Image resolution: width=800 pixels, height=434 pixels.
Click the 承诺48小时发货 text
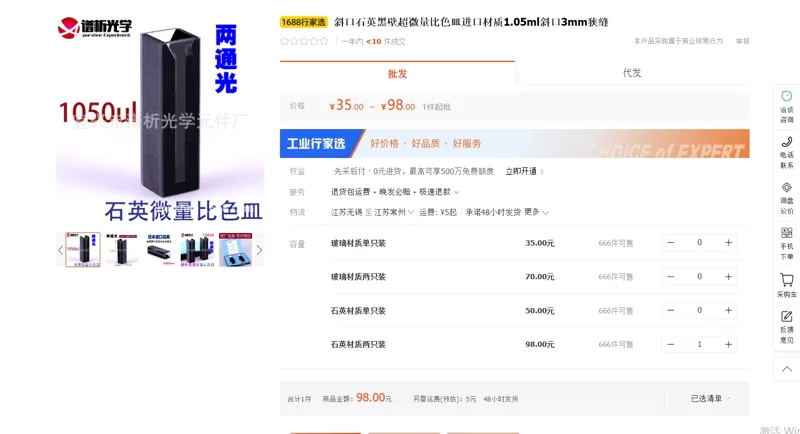tap(493, 212)
